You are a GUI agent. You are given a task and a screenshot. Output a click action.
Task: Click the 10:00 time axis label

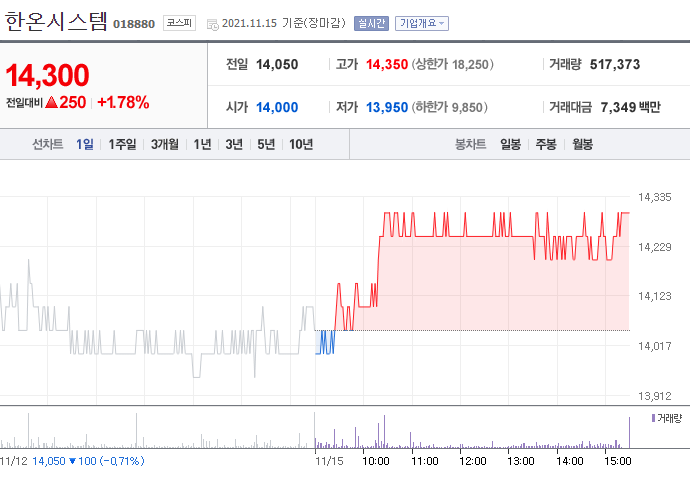(376, 461)
